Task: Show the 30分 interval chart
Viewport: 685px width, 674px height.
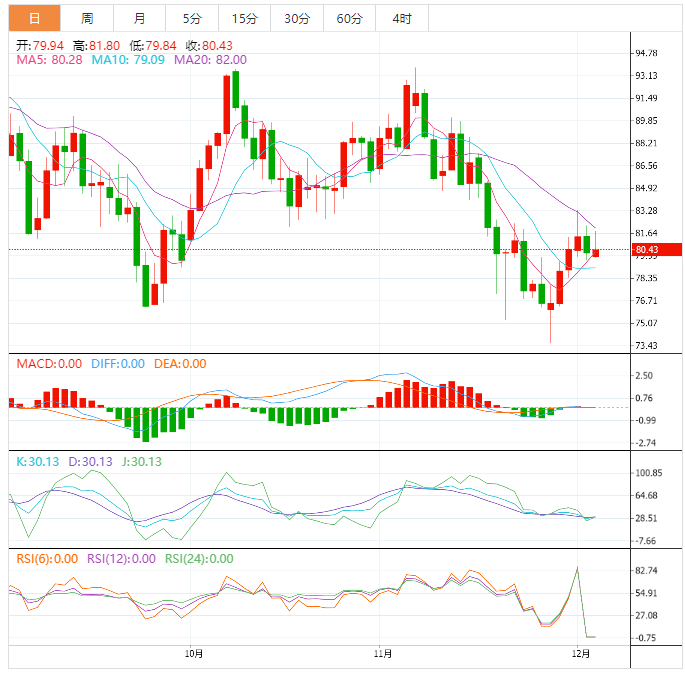Action: 296,18
